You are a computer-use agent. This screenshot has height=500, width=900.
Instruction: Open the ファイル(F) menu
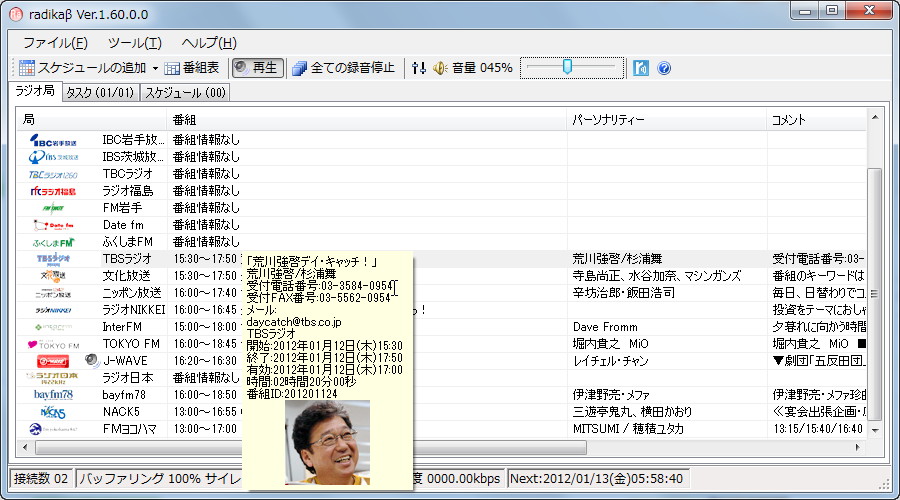coord(55,43)
